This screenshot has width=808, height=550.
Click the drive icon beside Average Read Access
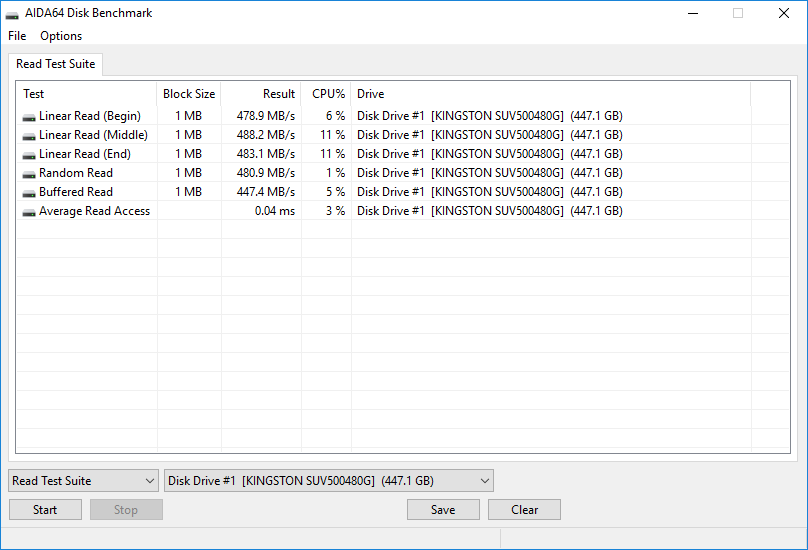(x=29, y=212)
